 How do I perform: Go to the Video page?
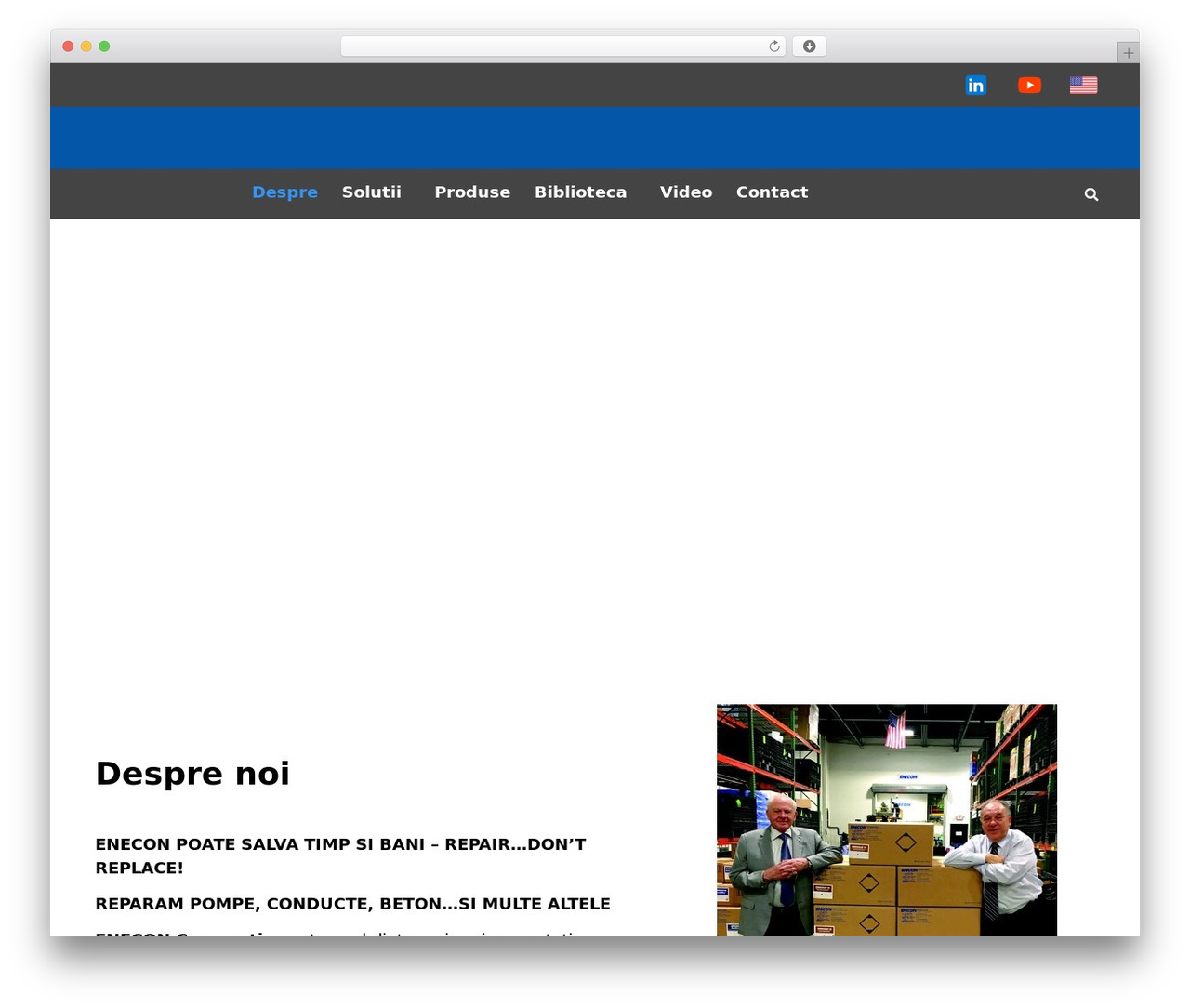[686, 192]
